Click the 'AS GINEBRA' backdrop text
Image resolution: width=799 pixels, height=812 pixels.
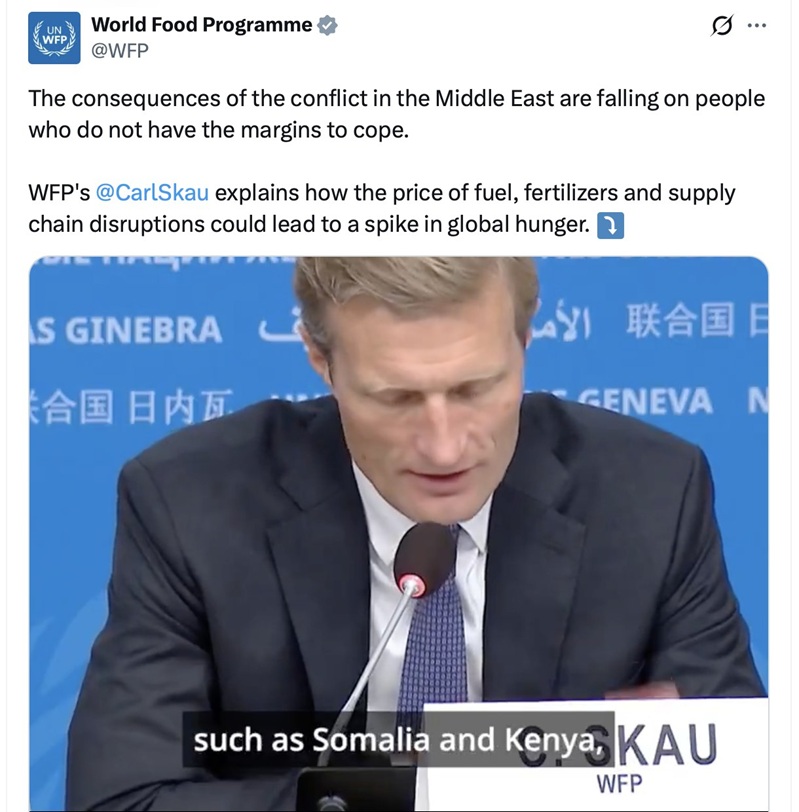(x=126, y=330)
